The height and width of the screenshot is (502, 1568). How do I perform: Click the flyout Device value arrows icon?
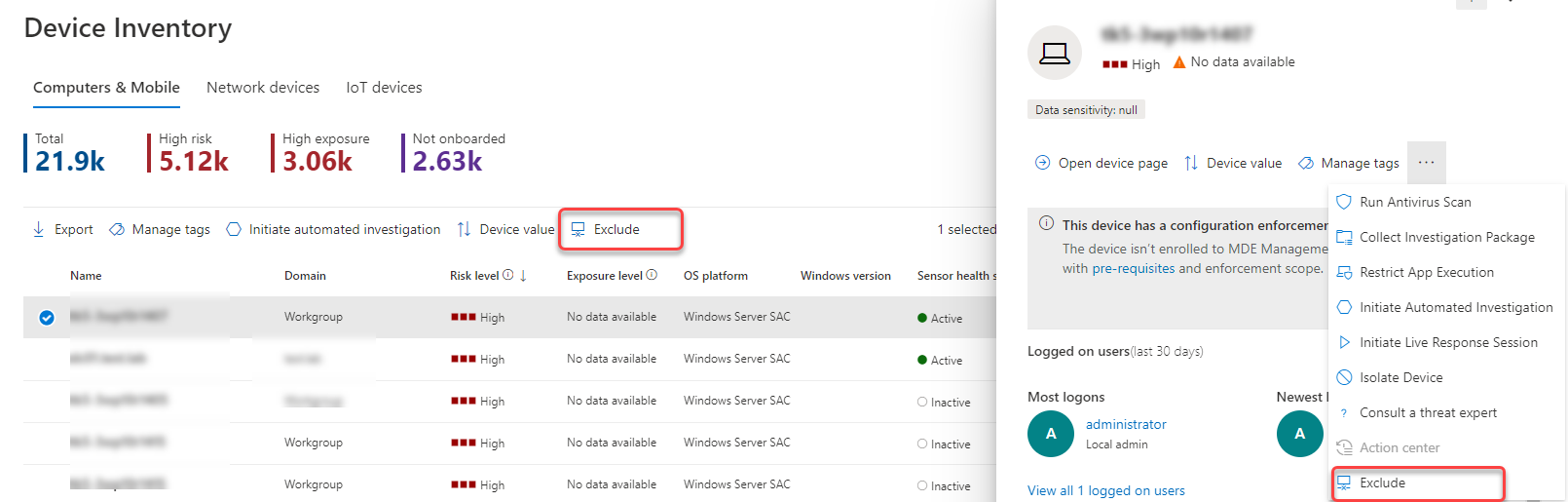[x=1191, y=163]
